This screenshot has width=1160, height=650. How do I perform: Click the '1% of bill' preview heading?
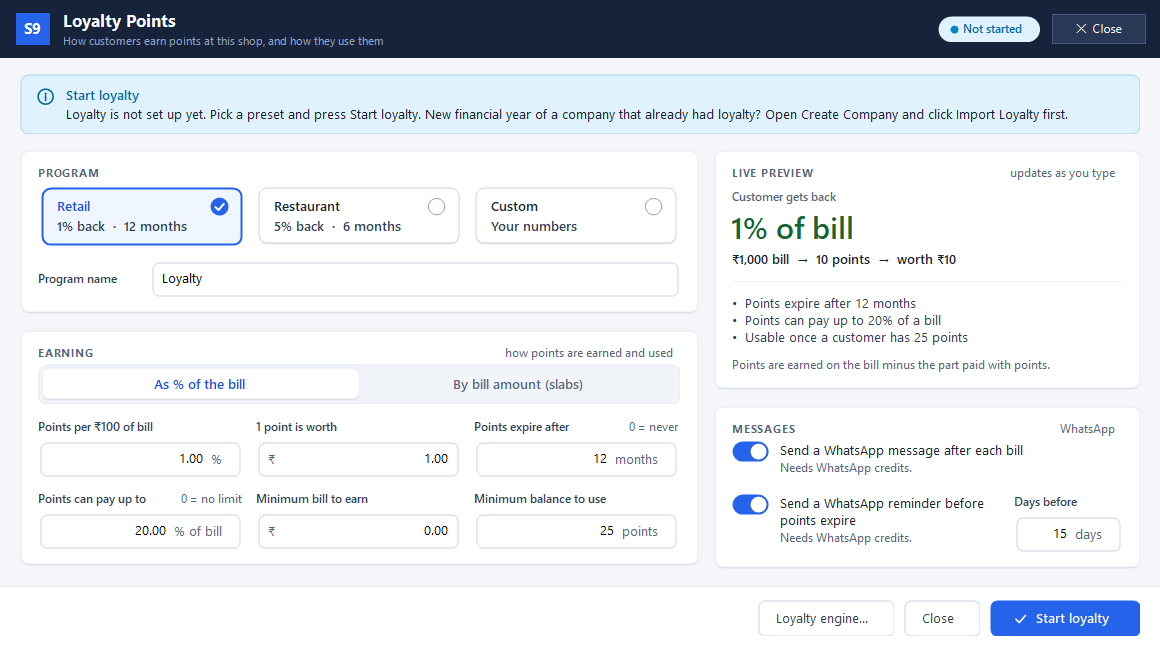(792, 228)
